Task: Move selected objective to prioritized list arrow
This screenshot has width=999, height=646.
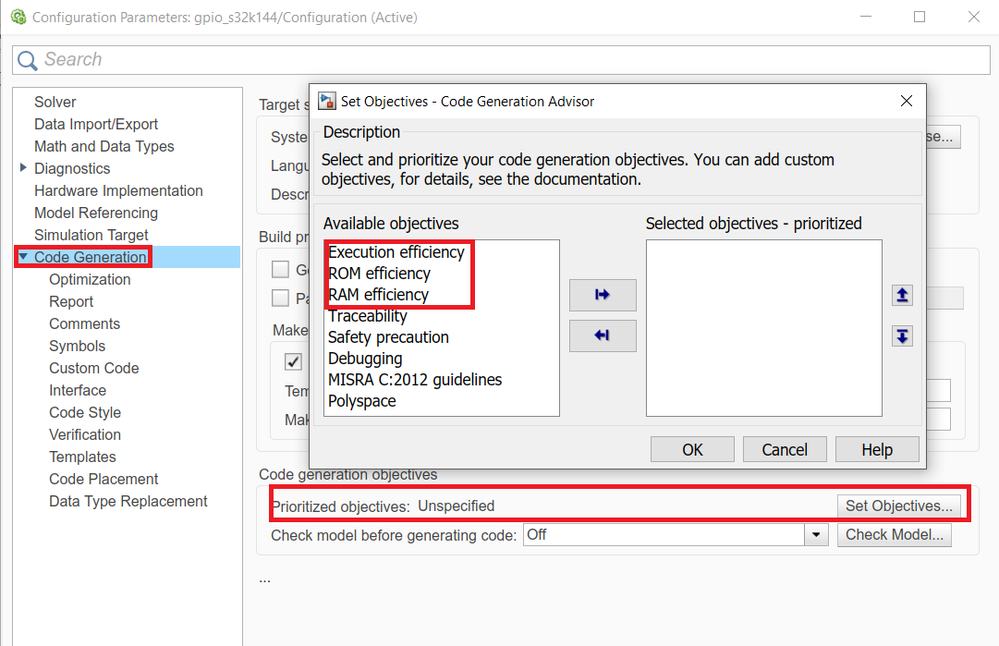Action: click(x=602, y=295)
